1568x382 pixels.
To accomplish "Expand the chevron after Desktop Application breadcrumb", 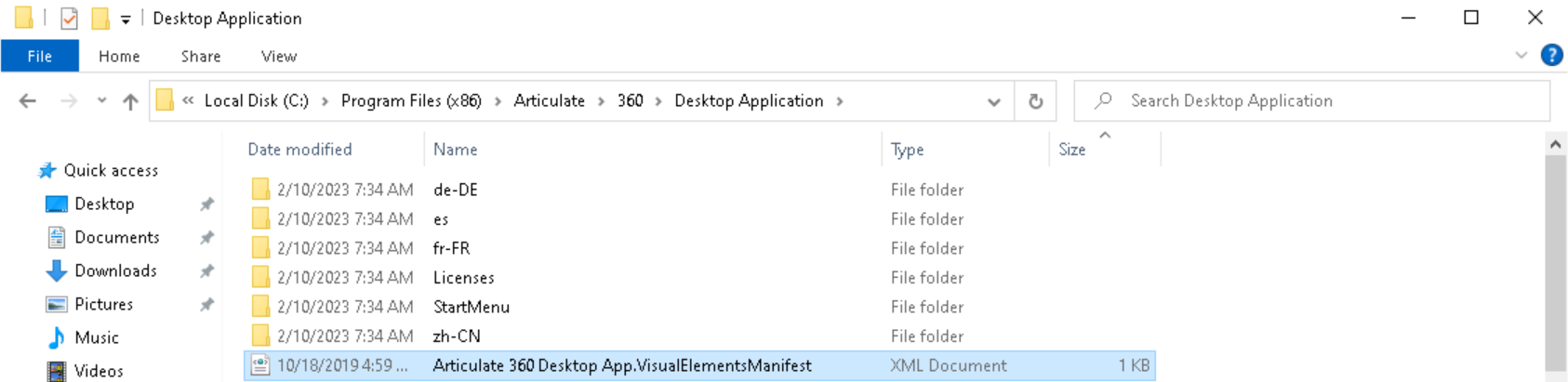I will click(840, 100).
